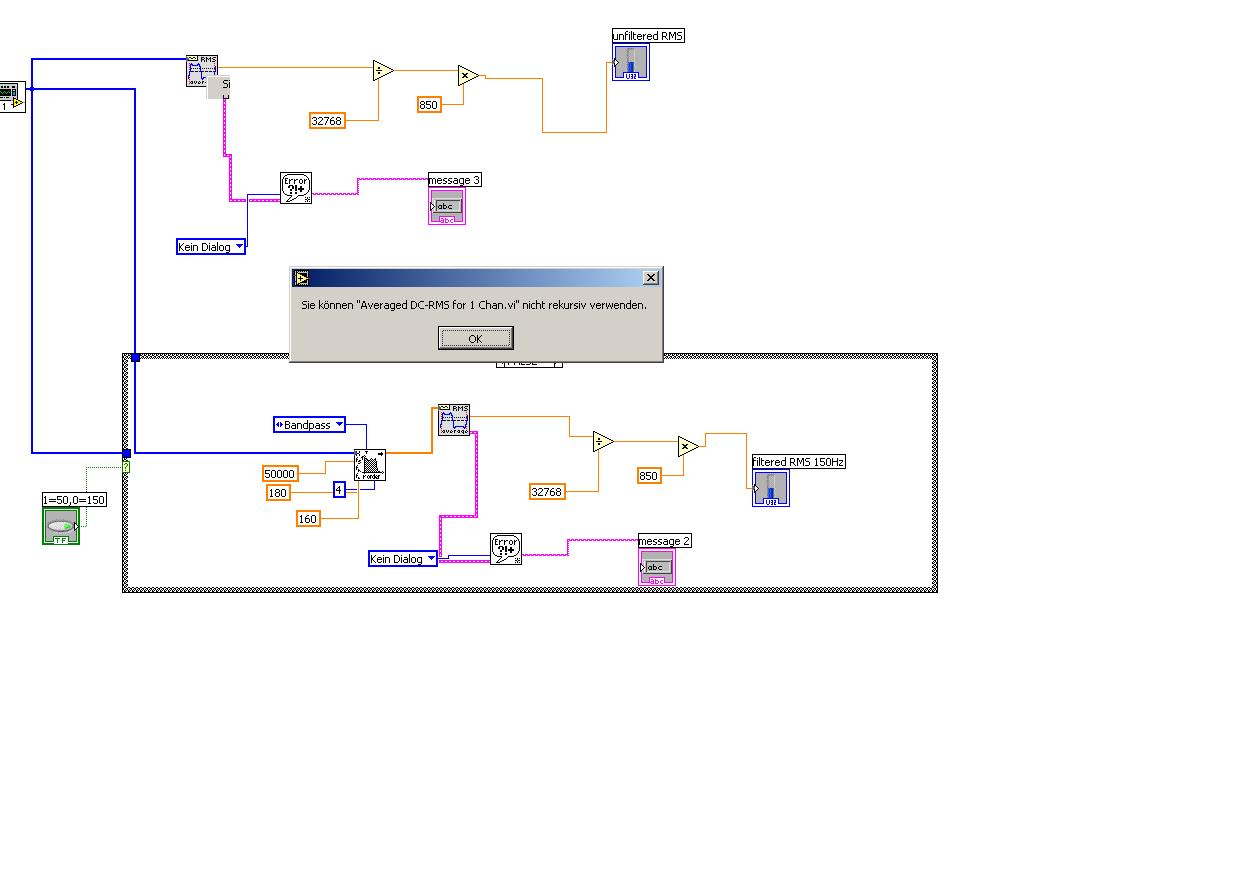This screenshot has height=888, width=1256.
Task: Click the message 2 string indicator terminal
Action: pyautogui.click(x=657, y=567)
